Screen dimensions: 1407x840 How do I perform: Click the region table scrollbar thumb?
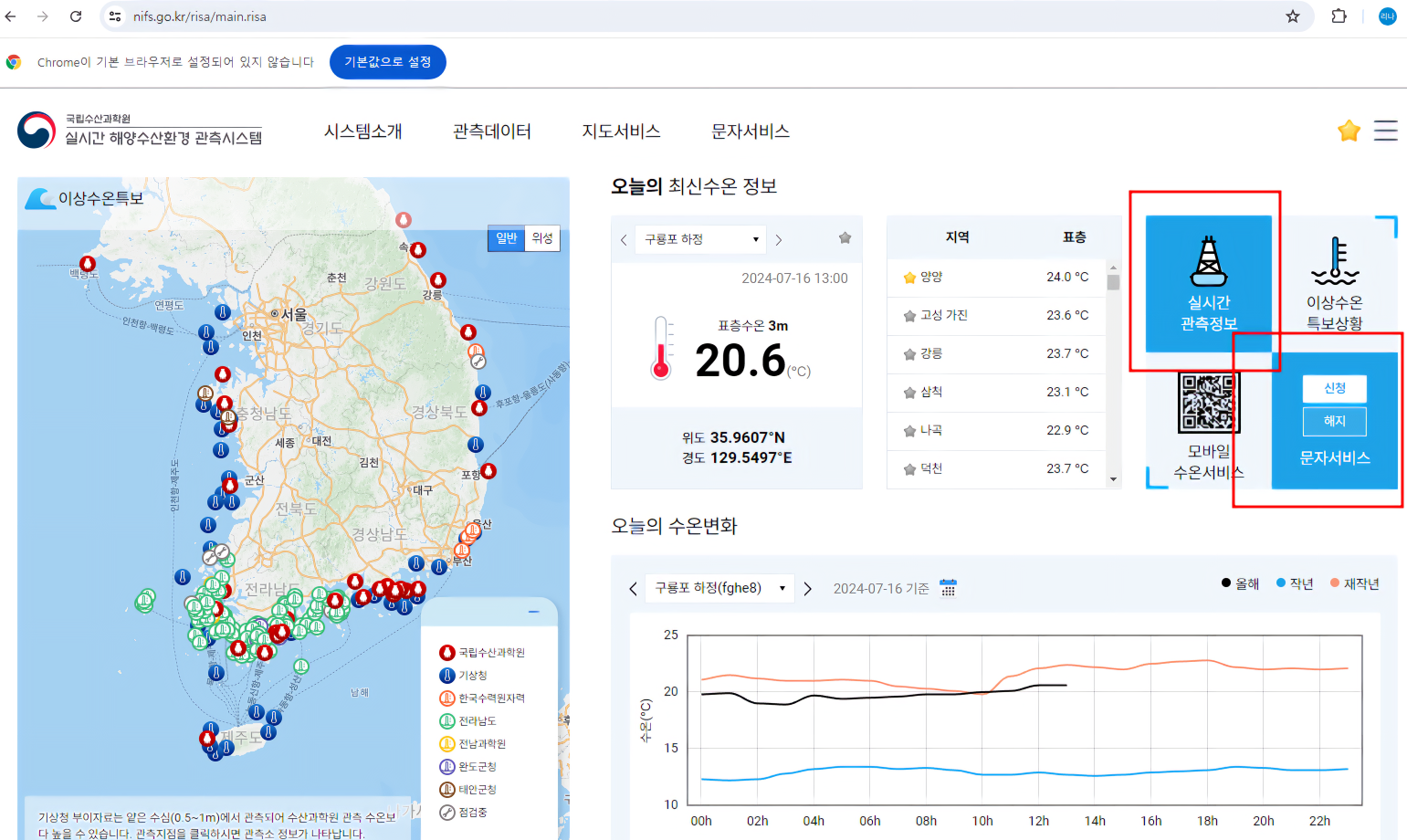(x=1113, y=281)
